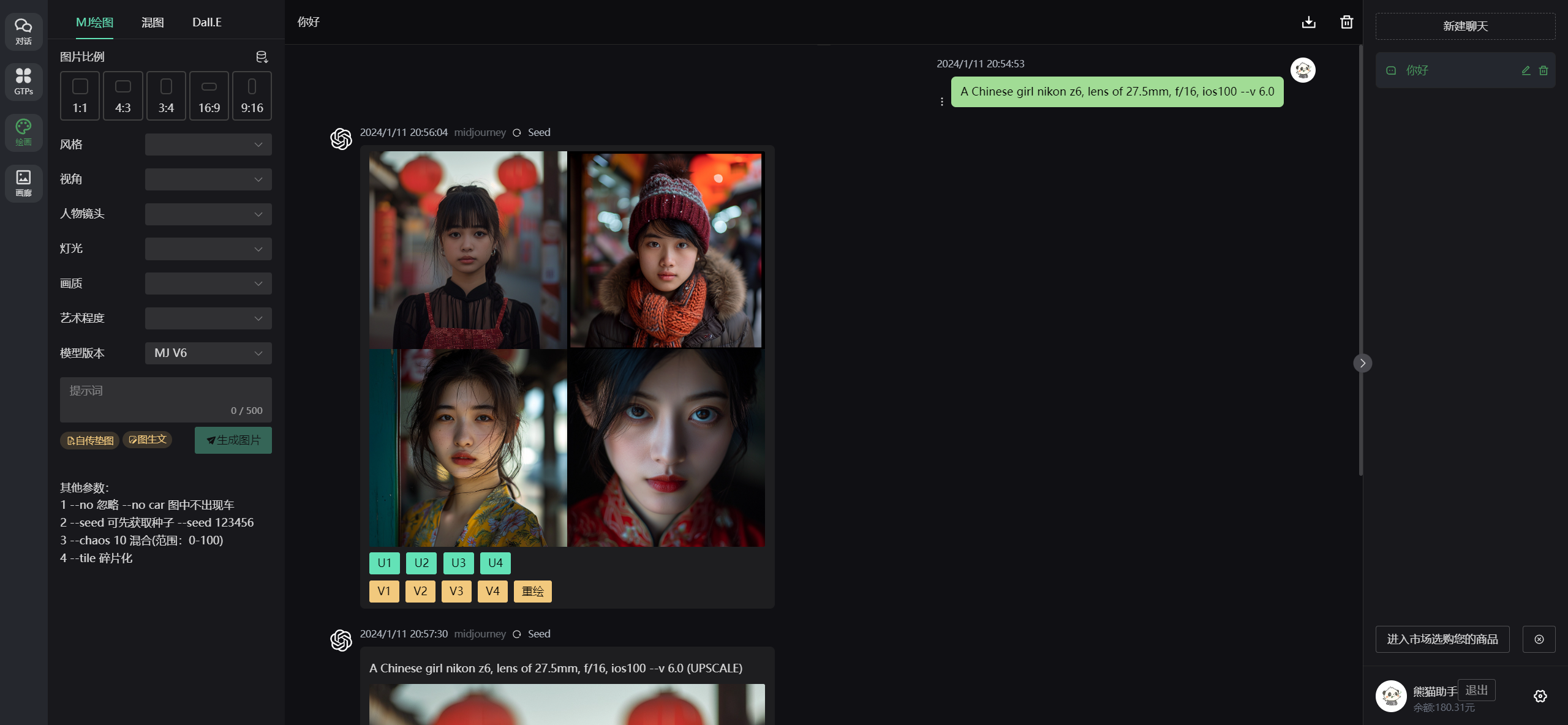Select the 9:16 aspect ratio option
Image resolution: width=1568 pixels, height=725 pixels.
click(252, 96)
